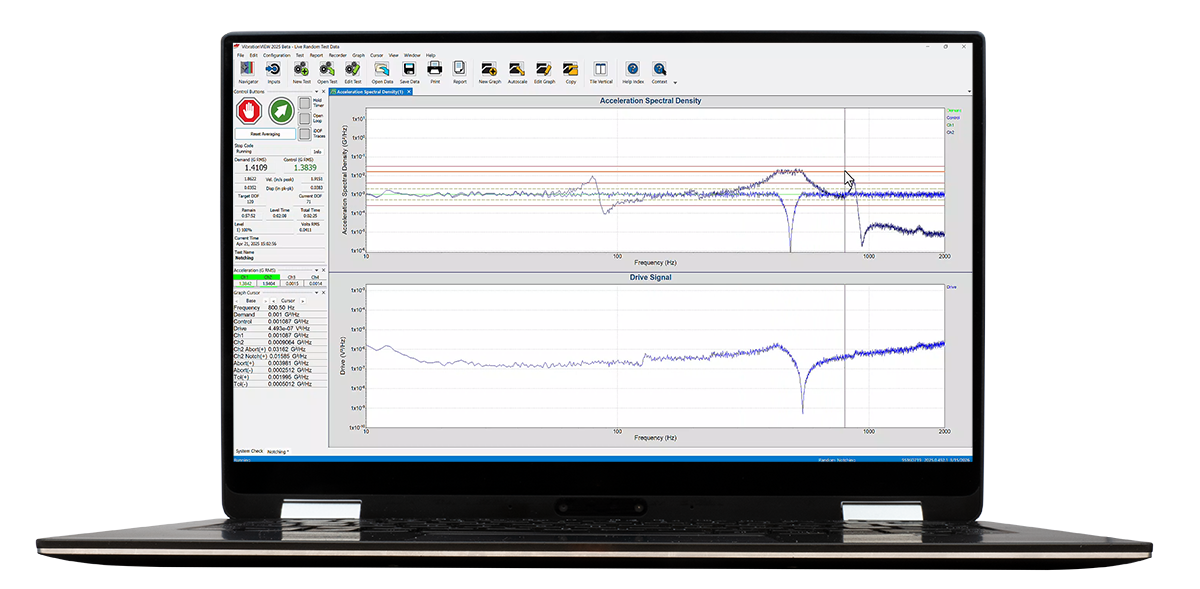
Task: Open the Window menu
Action: pos(412,55)
